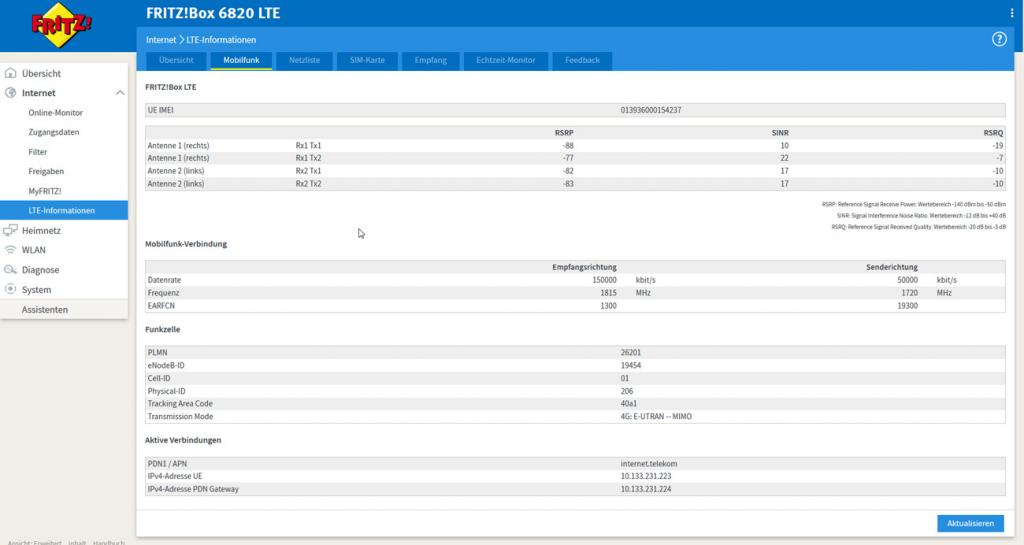Click the Rx1 Tx2 row label

tap(308, 158)
